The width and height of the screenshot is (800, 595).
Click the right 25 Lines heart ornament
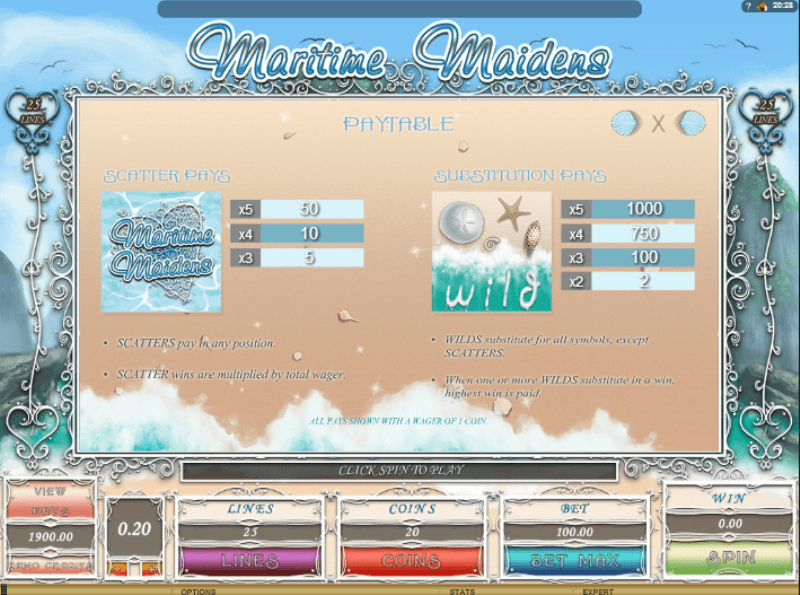tap(765, 111)
